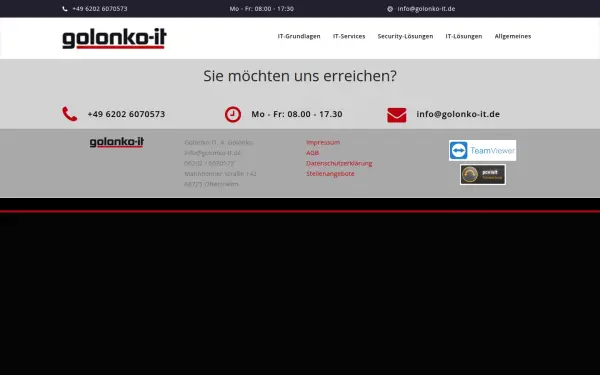The height and width of the screenshot is (375, 600).
Task: Click the heading Sie möchten uns erreichen?
Action: 300,76
